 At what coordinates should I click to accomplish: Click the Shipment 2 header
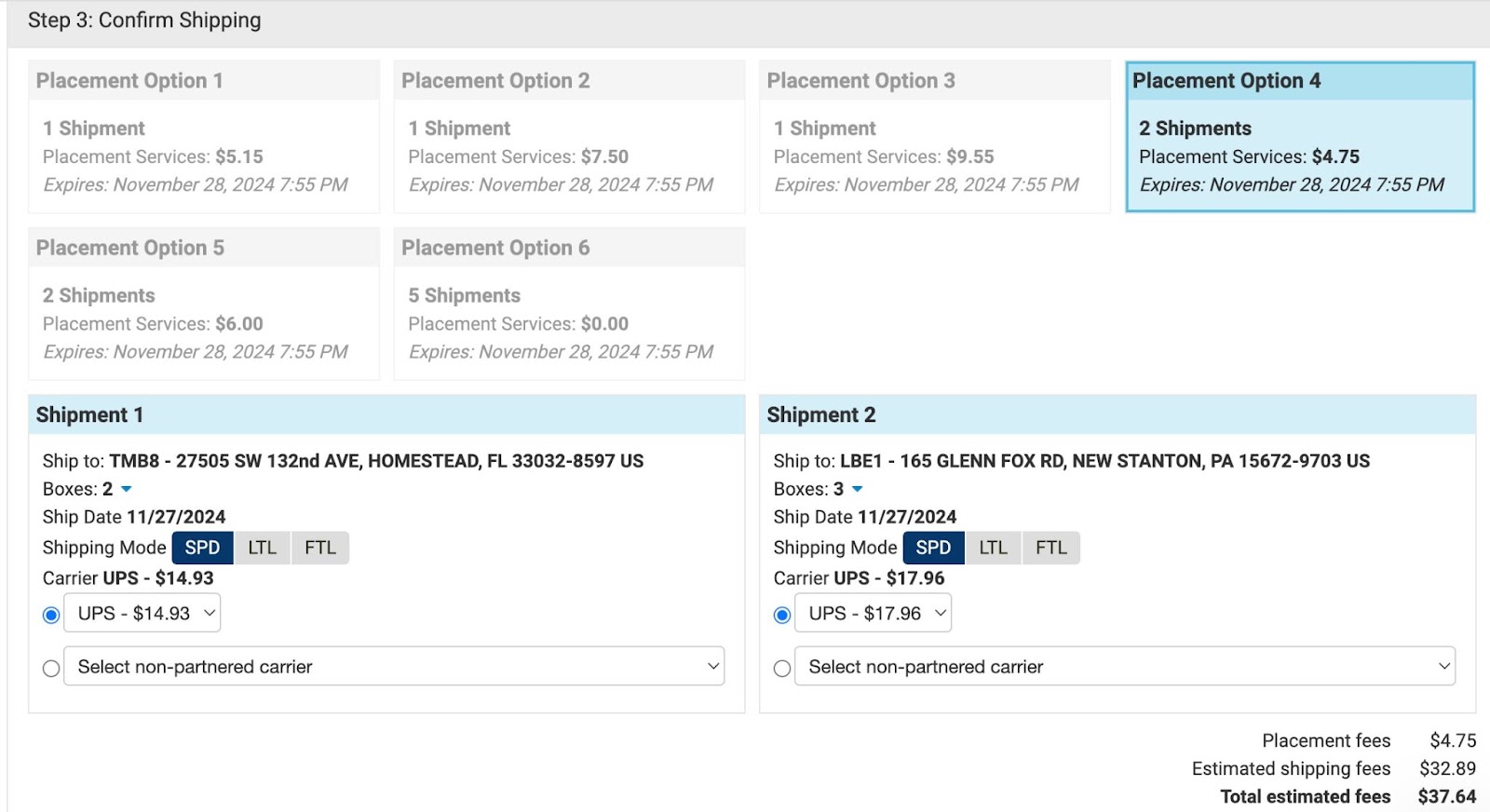1117,415
